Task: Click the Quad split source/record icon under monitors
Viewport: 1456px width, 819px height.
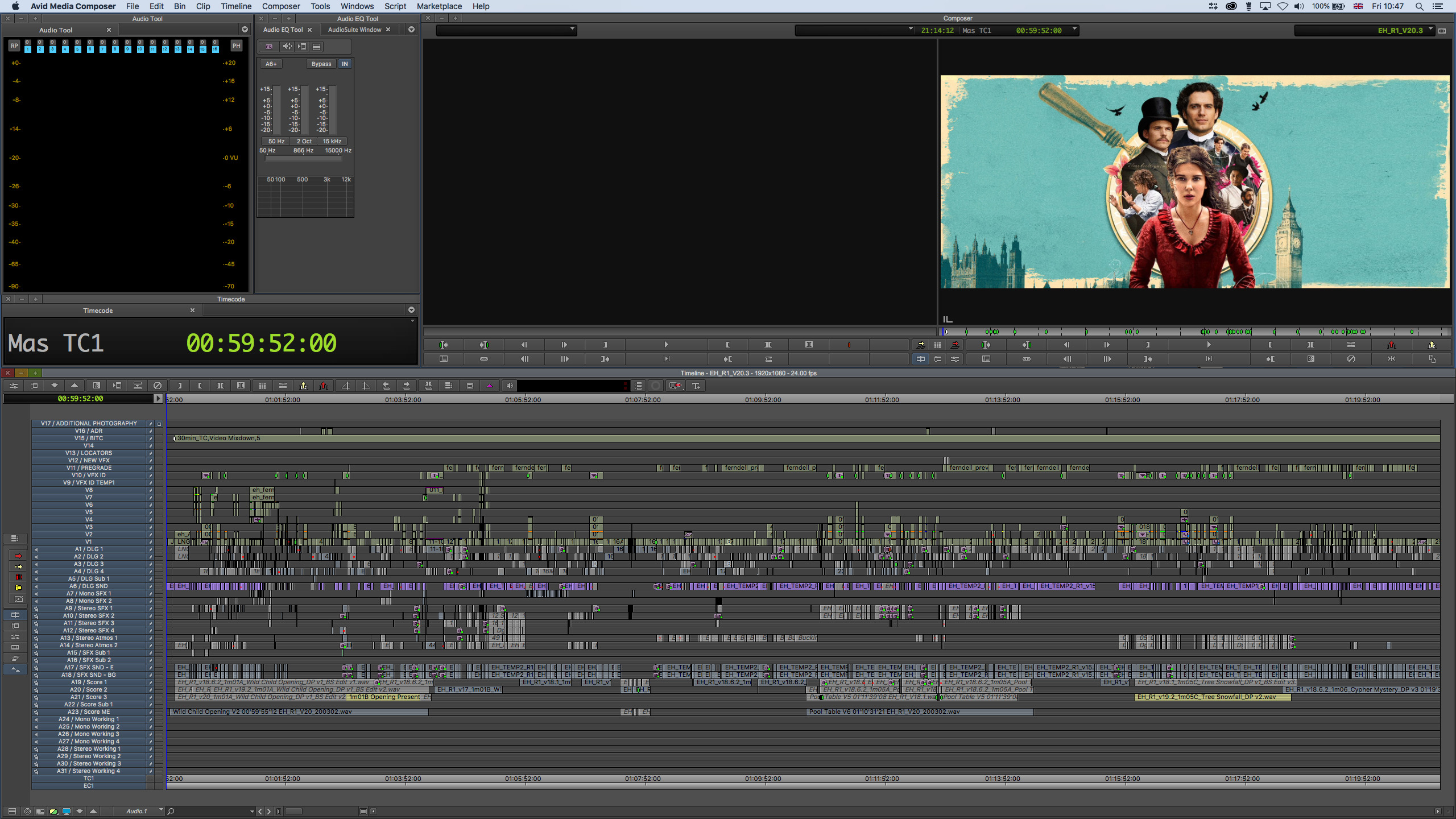Action: point(921,359)
